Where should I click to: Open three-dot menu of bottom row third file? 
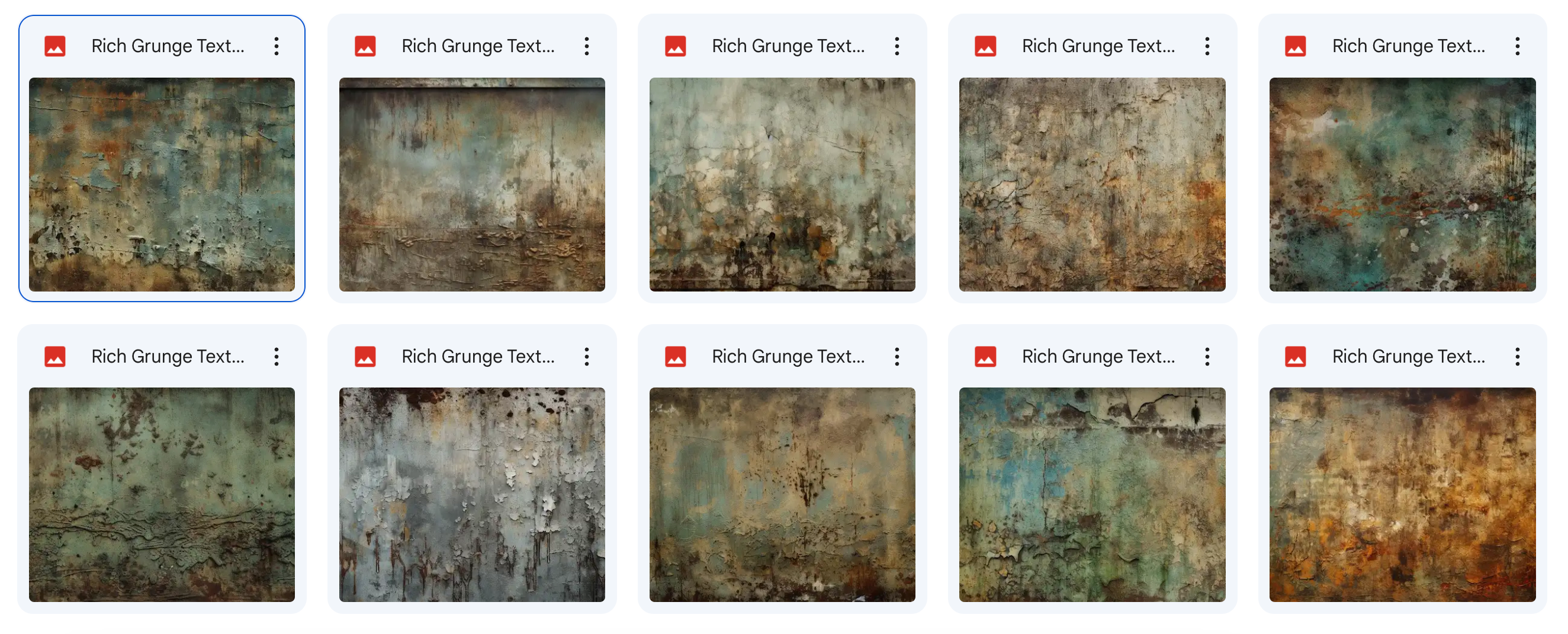click(x=897, y=356)
